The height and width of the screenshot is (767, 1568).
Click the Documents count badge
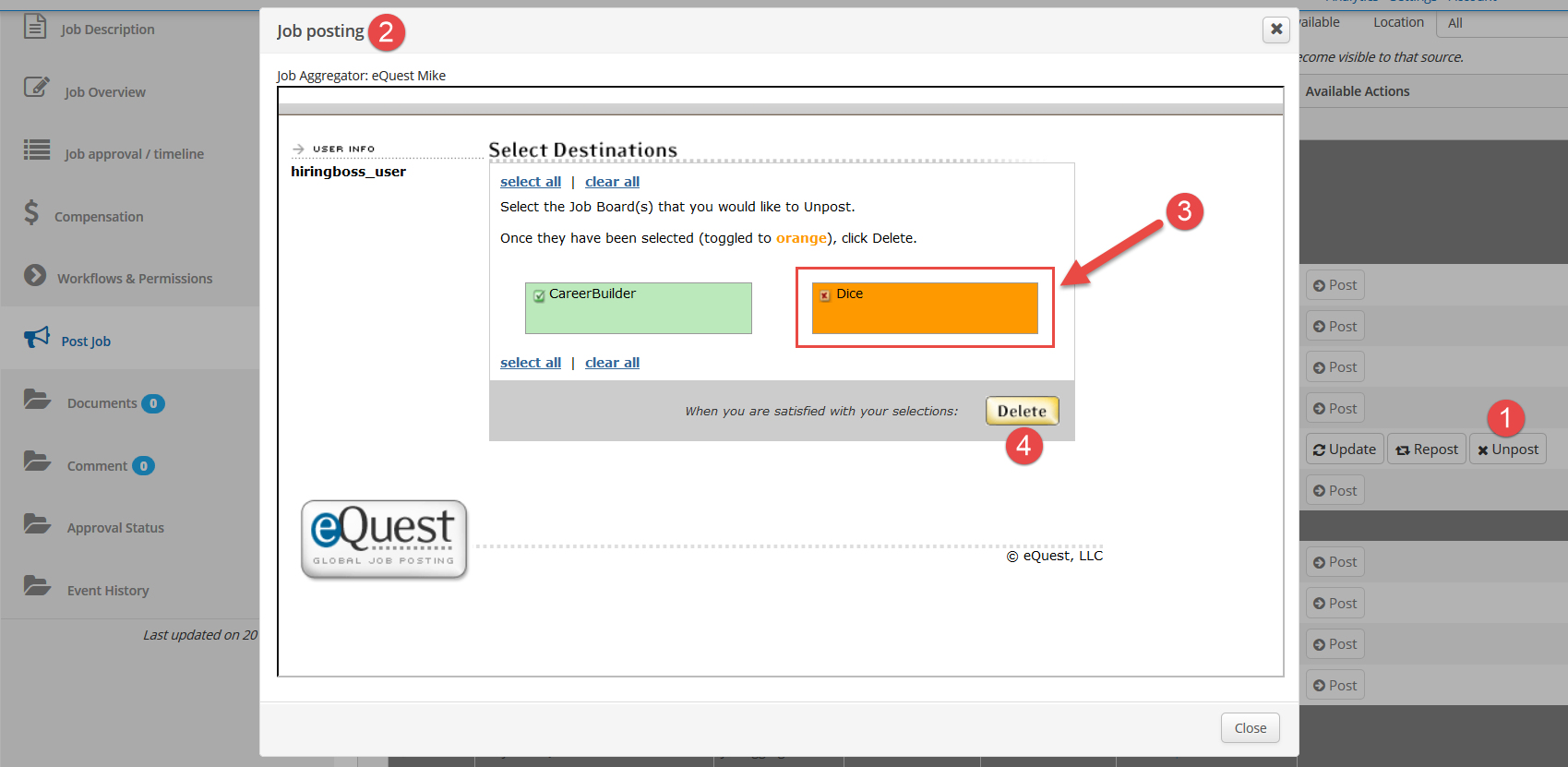(x=153, y=403)
